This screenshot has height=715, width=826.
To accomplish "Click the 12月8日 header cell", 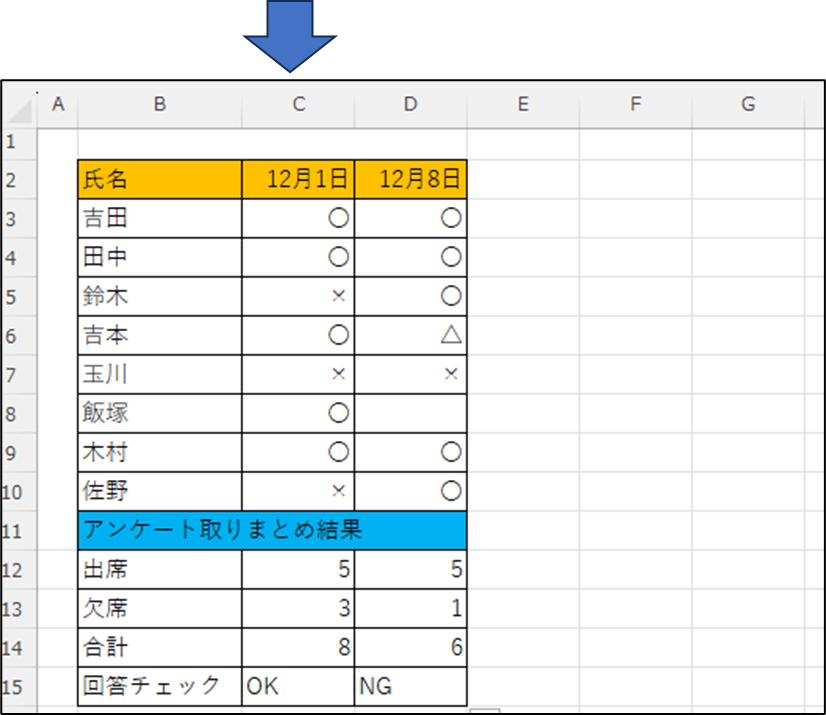I will point(411,179).
